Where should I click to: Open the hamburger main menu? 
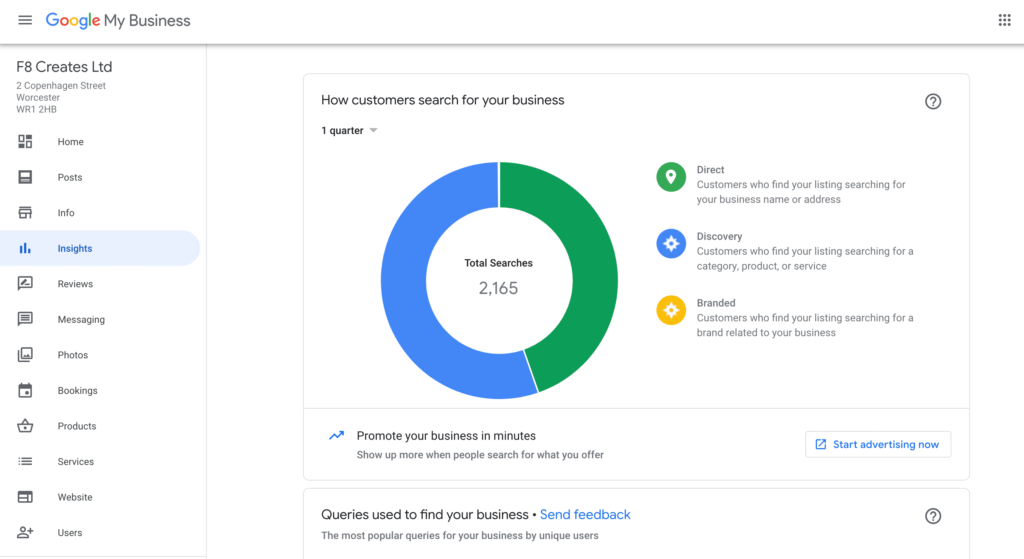coord(25,20)
